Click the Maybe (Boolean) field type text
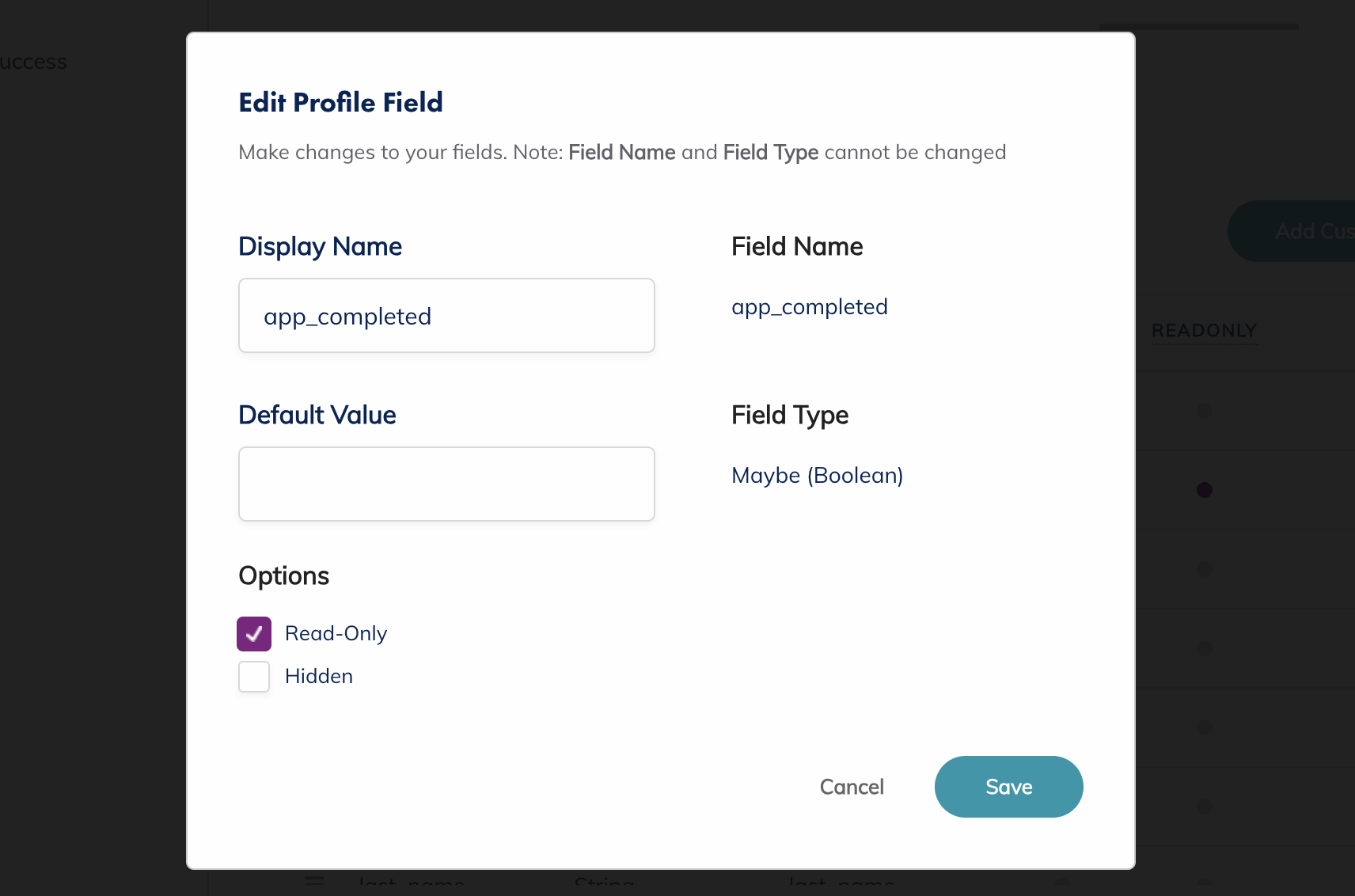 (817, 476)
